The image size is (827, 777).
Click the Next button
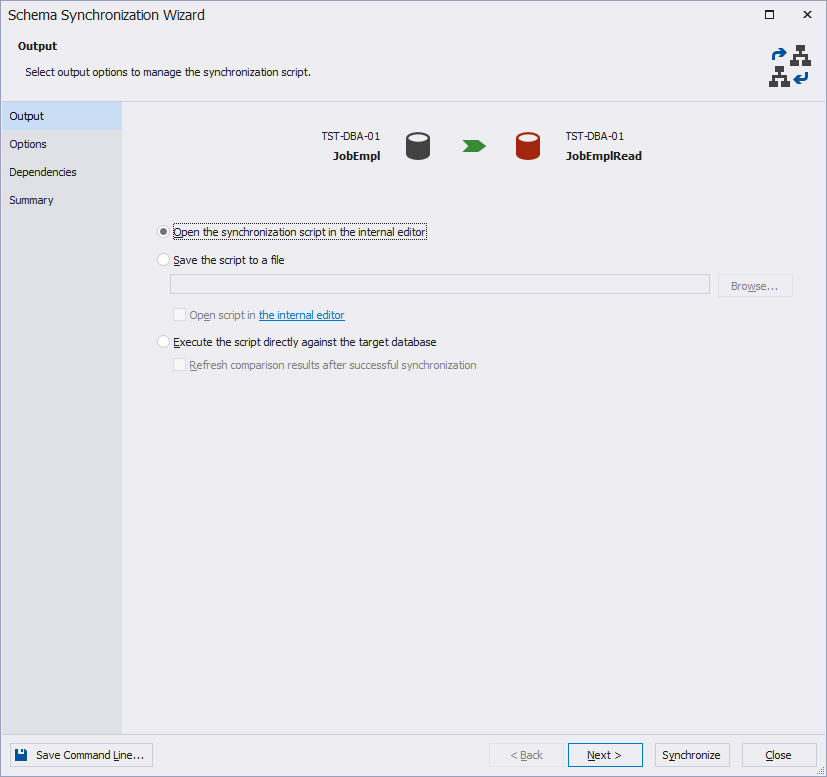point(605,755)
